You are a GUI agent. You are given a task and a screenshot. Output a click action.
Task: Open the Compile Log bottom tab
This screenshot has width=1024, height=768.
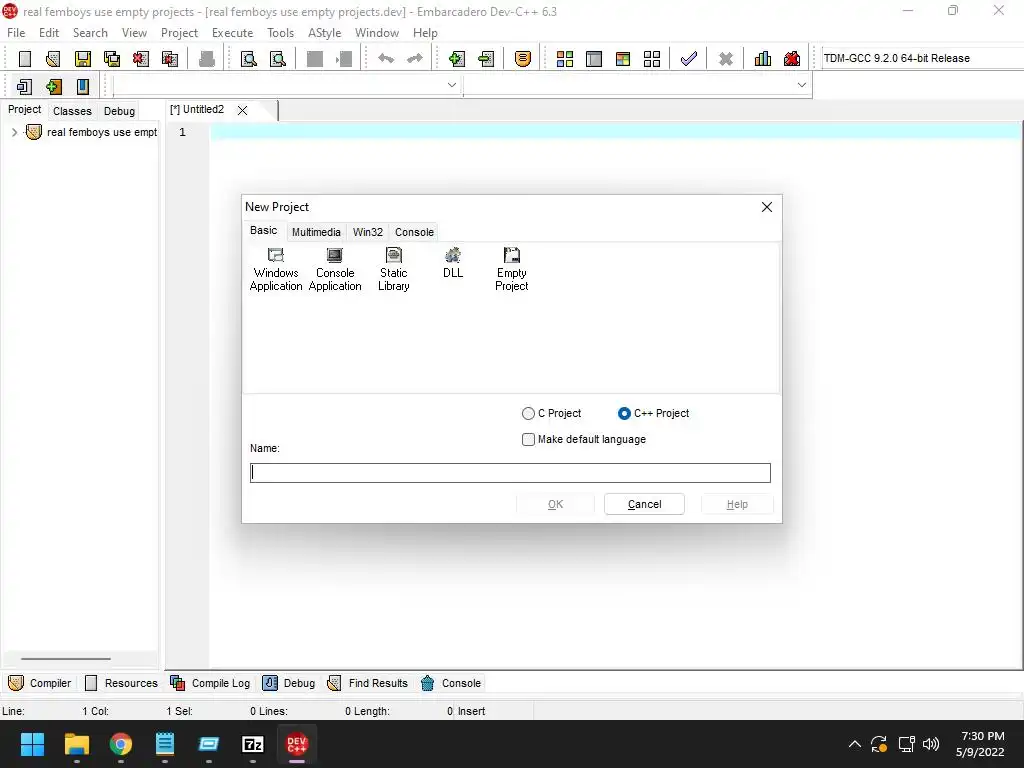(210, 683)
